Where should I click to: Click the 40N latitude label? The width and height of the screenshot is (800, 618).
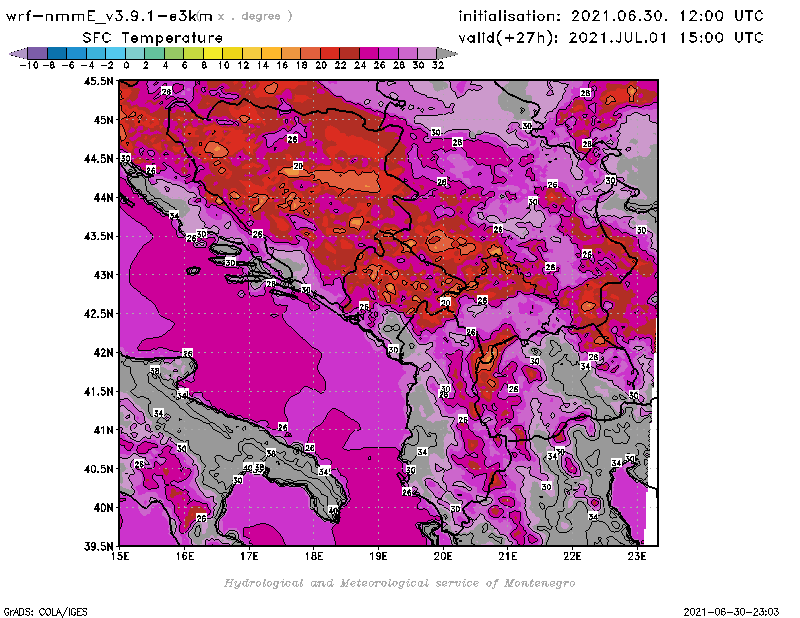coord(104,508)
